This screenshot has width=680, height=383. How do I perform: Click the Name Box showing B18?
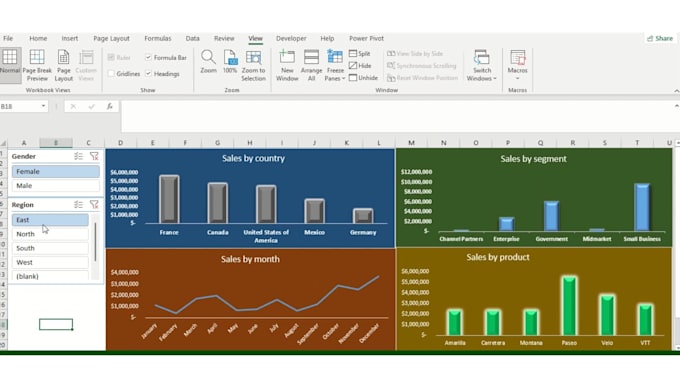20,106
